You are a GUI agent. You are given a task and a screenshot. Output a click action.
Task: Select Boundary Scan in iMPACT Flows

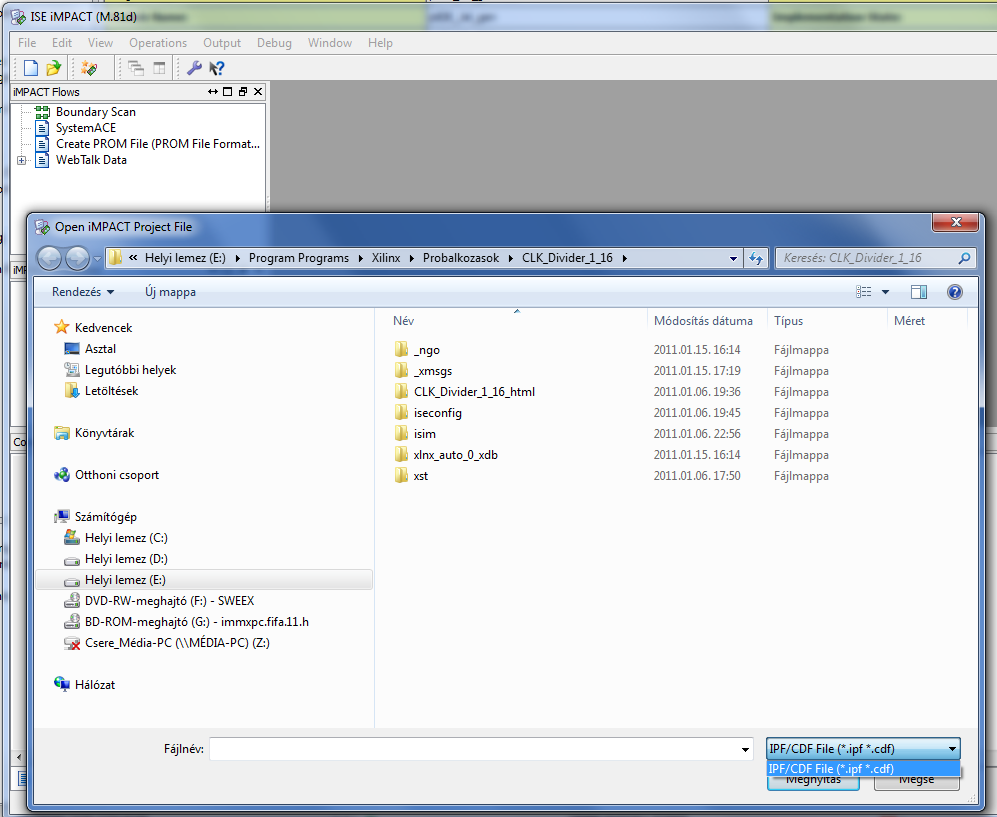pyautogui.click(x=95, y=112)
